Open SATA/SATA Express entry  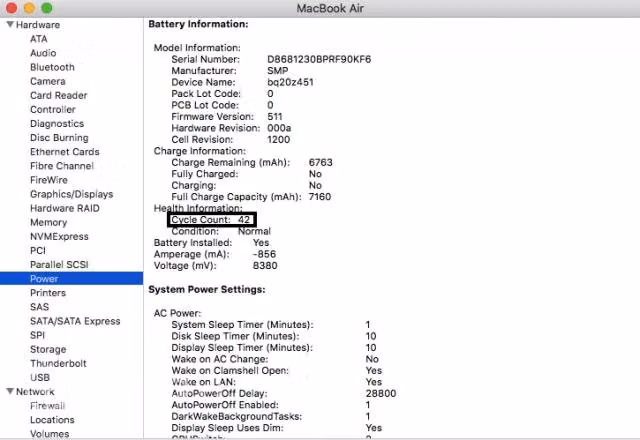point(75,321)
